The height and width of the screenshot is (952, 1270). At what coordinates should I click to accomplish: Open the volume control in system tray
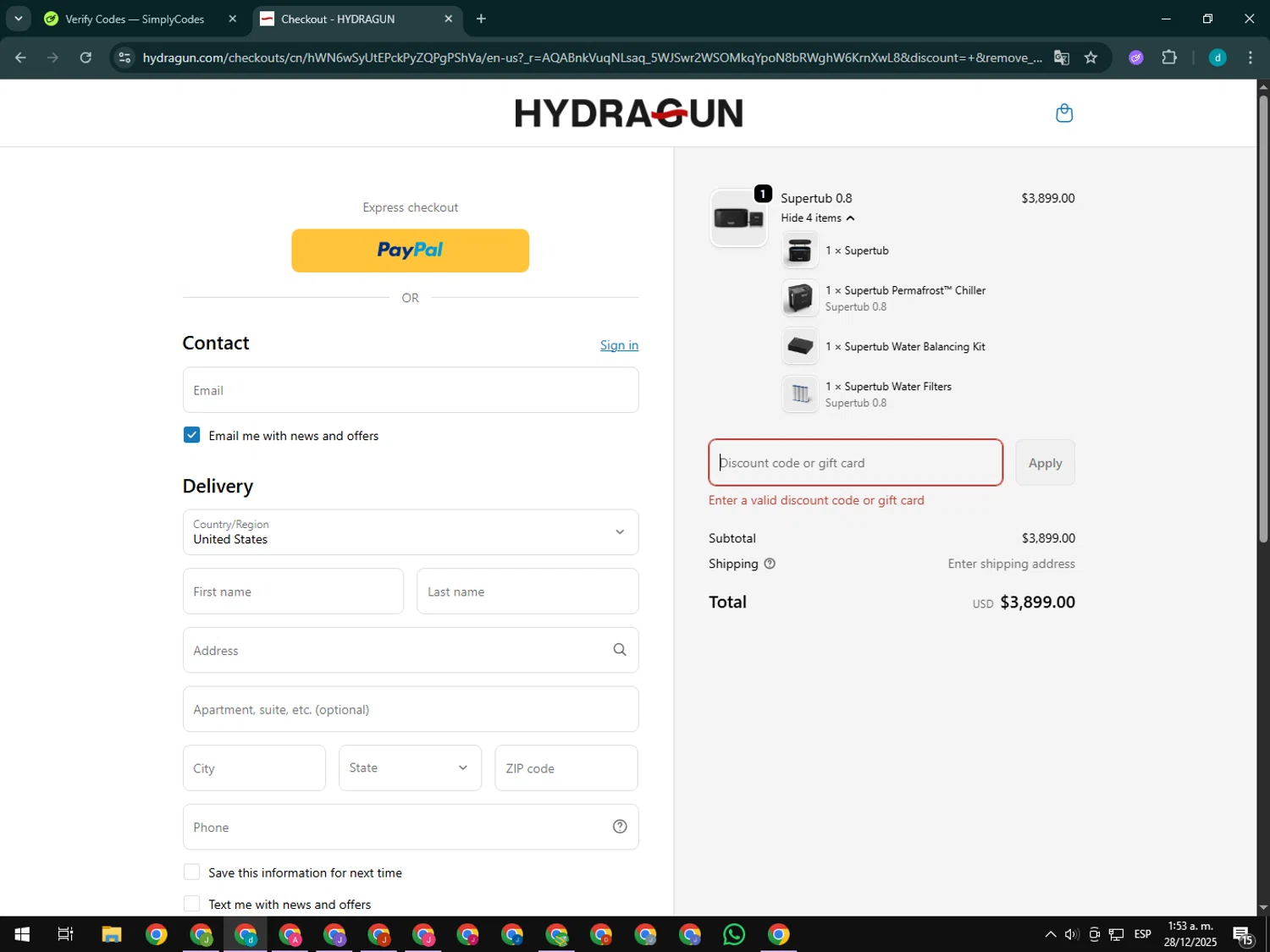[x=1072, y=934]
